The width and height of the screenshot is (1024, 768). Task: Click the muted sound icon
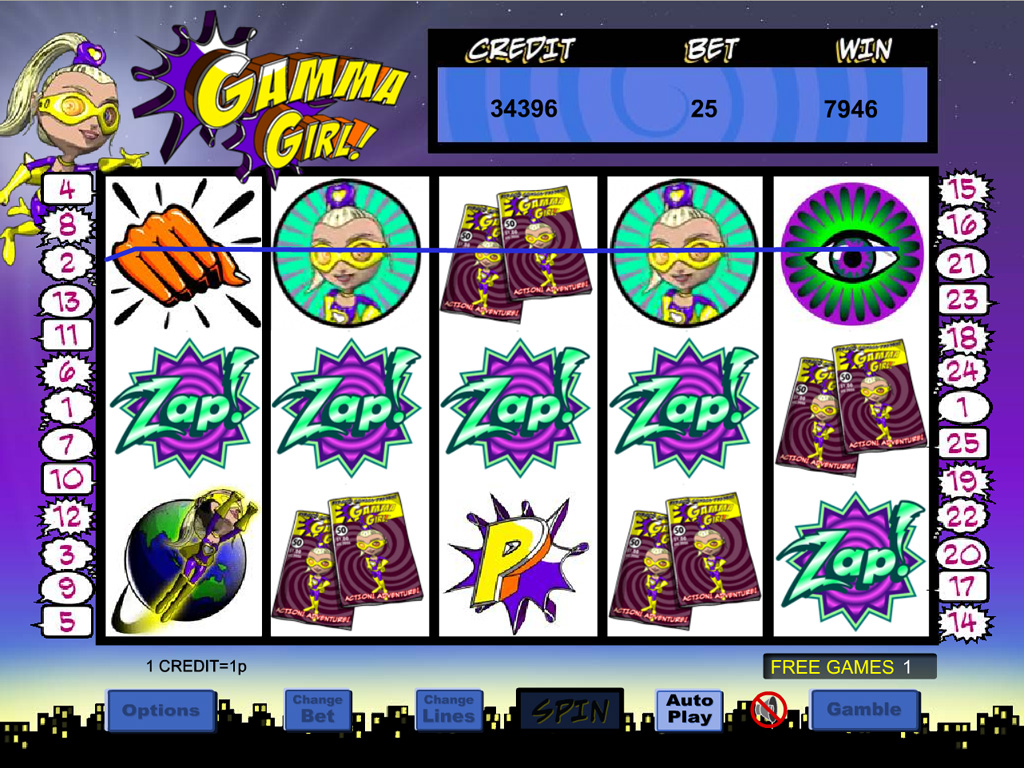pyautogui.click(x=768, y=709)
